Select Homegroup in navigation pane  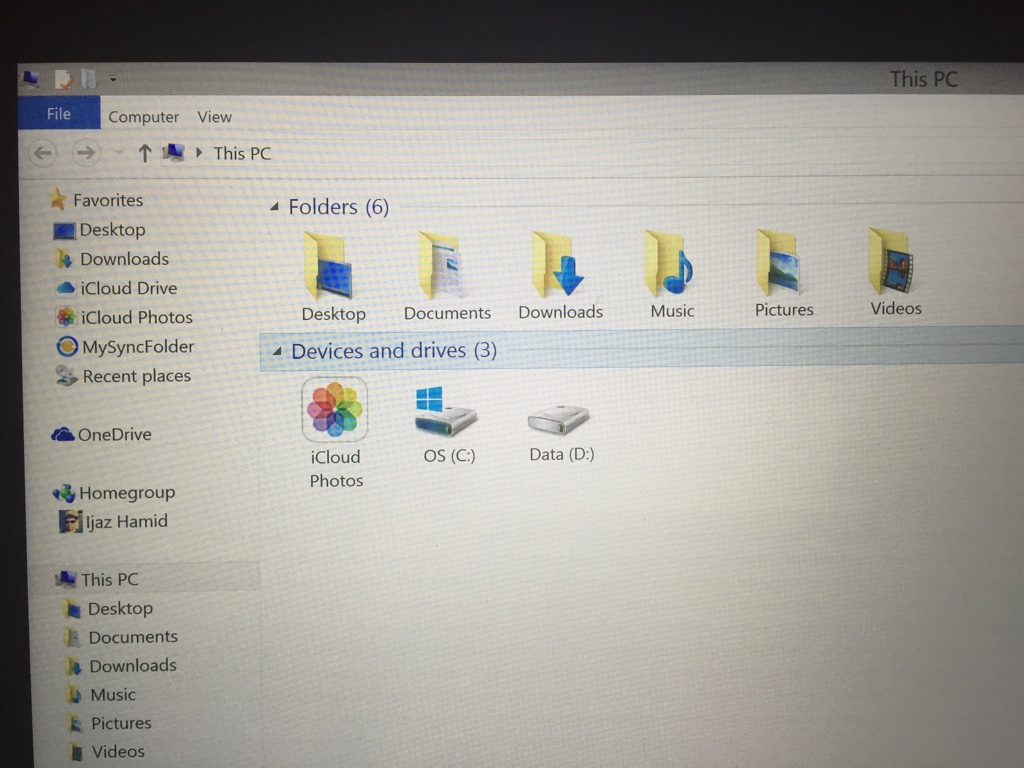click(127, 492)
